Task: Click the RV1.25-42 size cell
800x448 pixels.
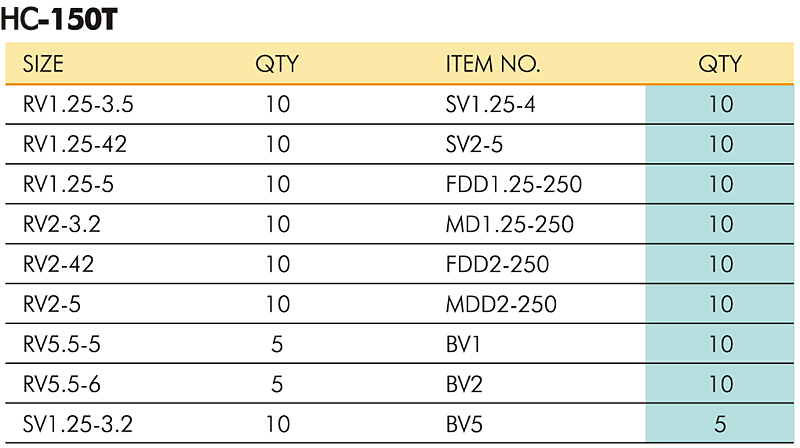Action: [x=75, y=144]
